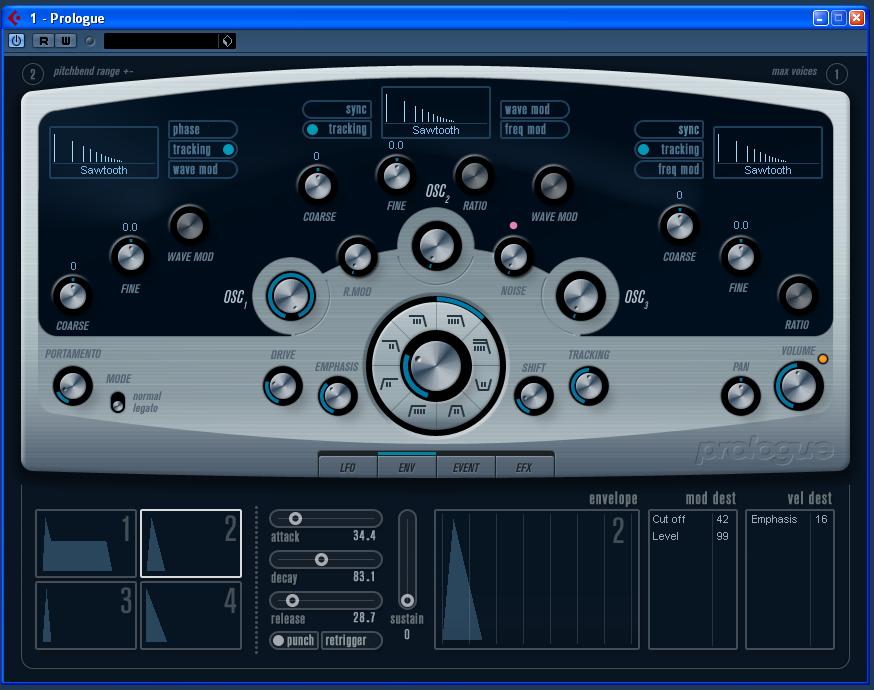The width and height of the screenshot is (874, 690).
Task: Click the Pan knob
Action: 740,396
